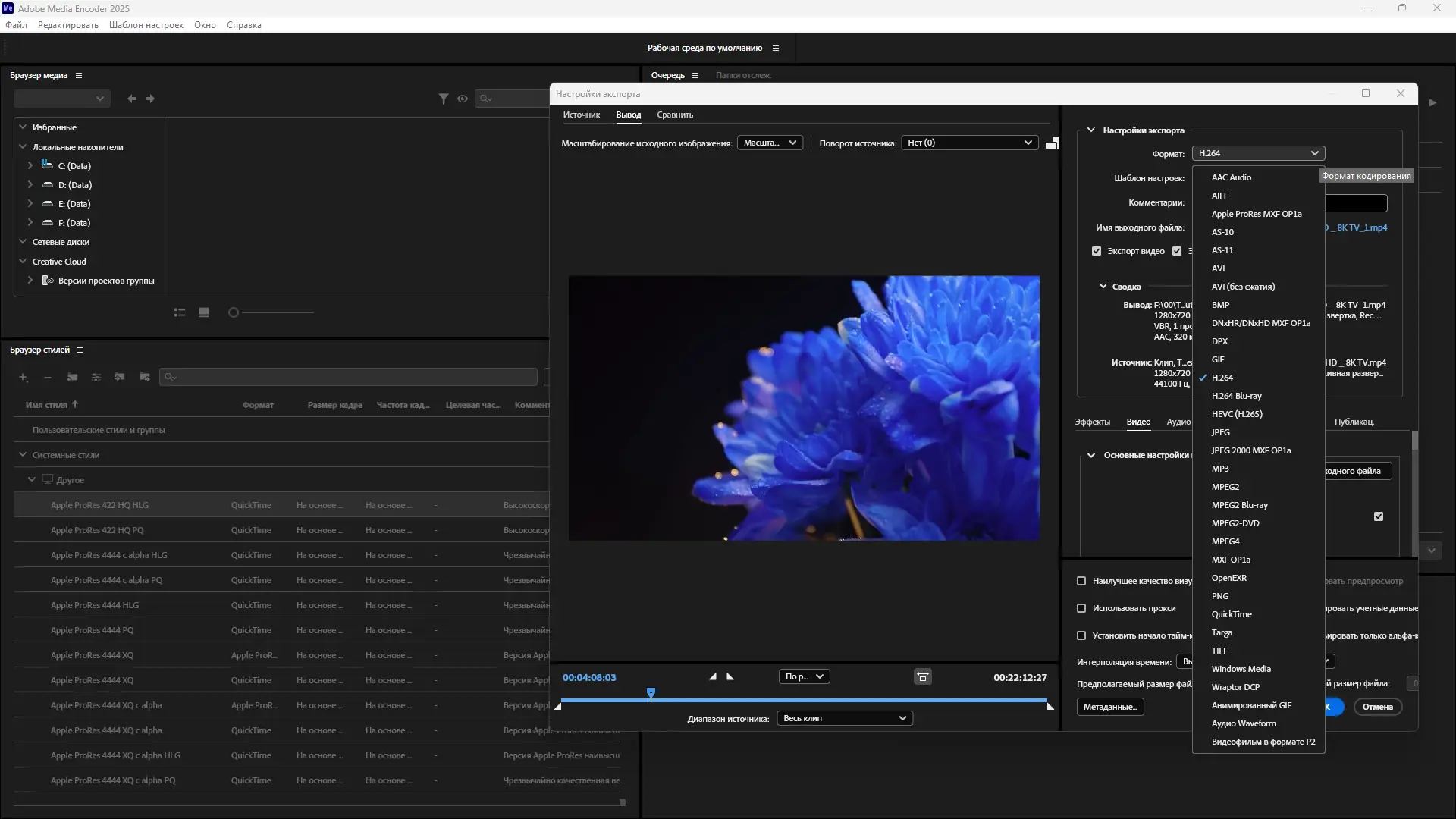Image resolution: width=1456 pixels, height=819 pixels.
Task: Click the crop output icon beside source rotation
Action: tap(1052, 143)
